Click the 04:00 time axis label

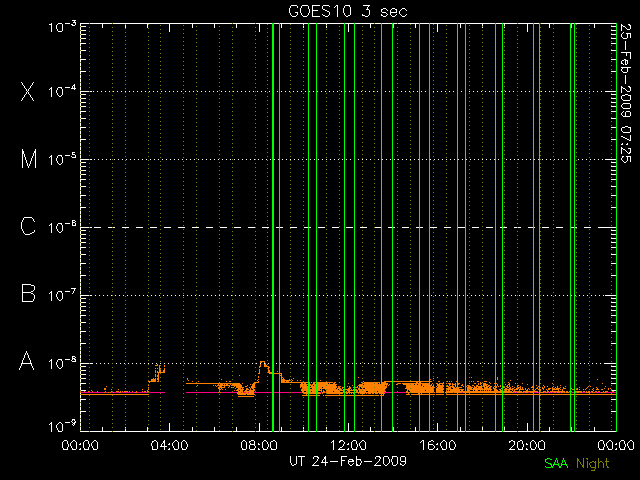pos(169,445)
